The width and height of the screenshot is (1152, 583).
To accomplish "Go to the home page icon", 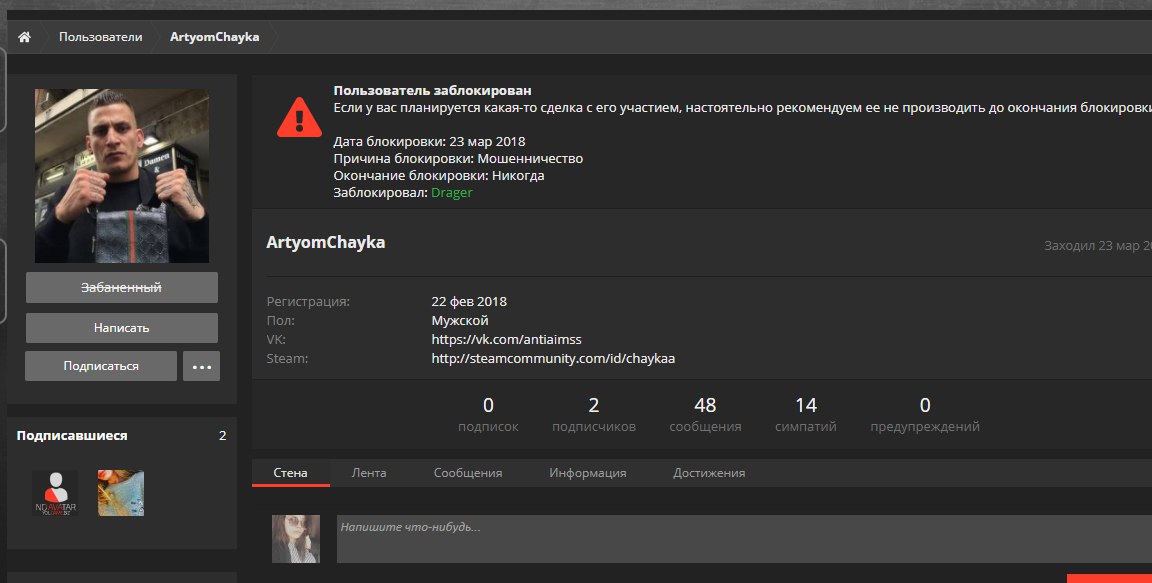I will (x=24, y=37).
